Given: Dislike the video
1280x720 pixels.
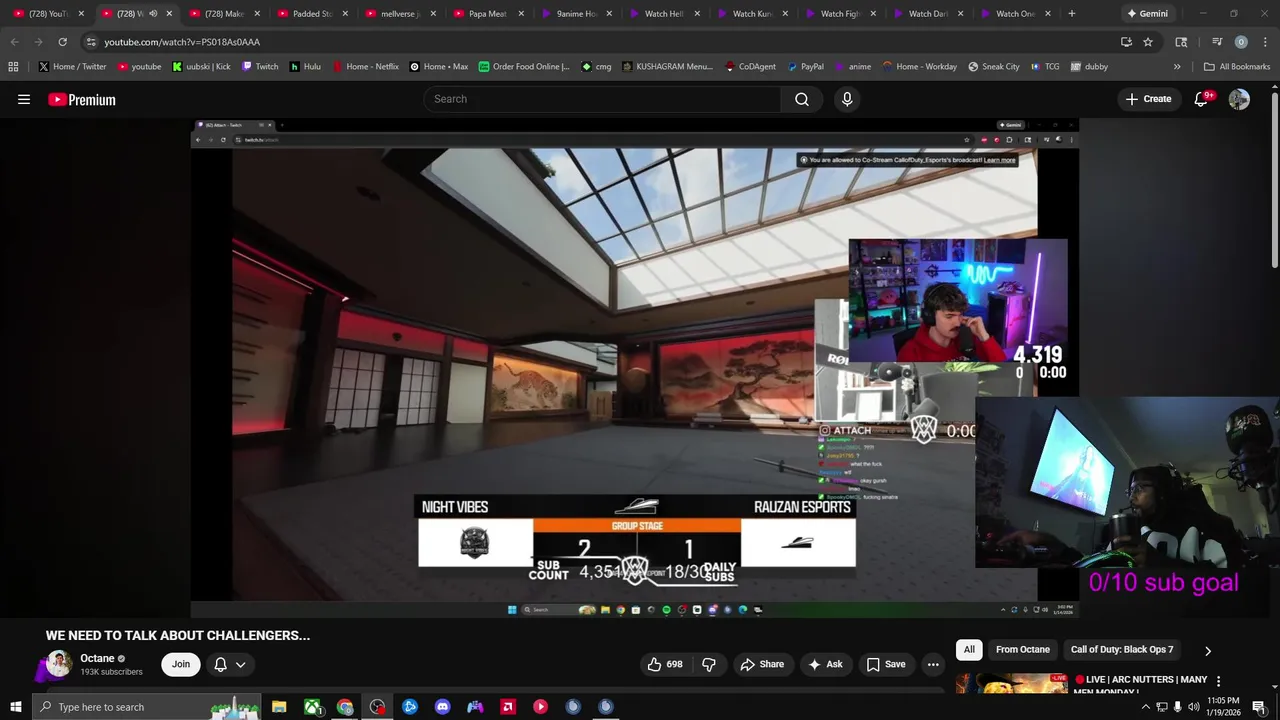Looking at the screenshot, I should (709, 664).
